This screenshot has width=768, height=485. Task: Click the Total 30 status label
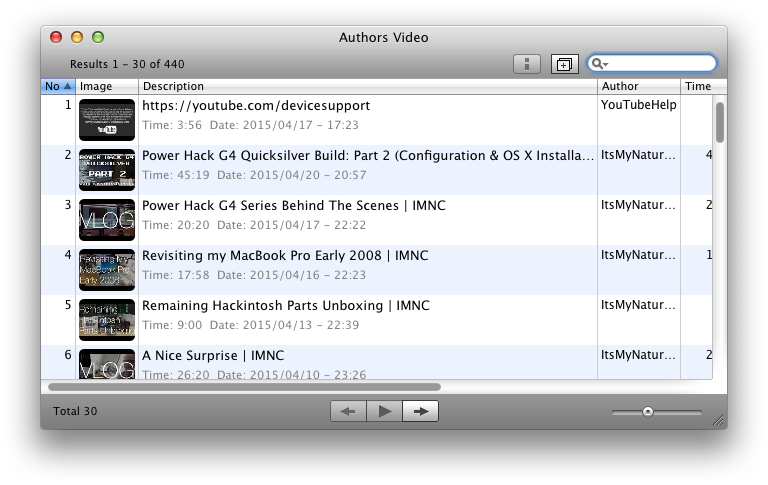coord(75,411)
